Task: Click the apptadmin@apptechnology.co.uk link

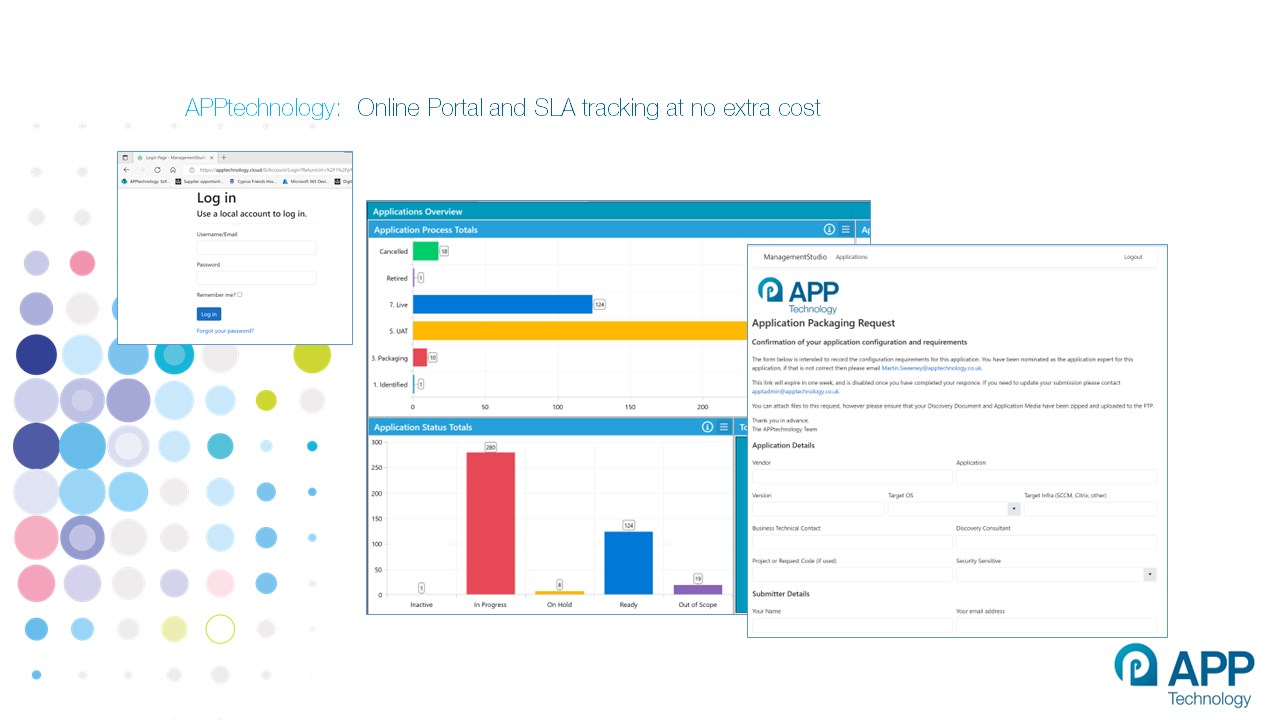Action: (x=795, y=392)
